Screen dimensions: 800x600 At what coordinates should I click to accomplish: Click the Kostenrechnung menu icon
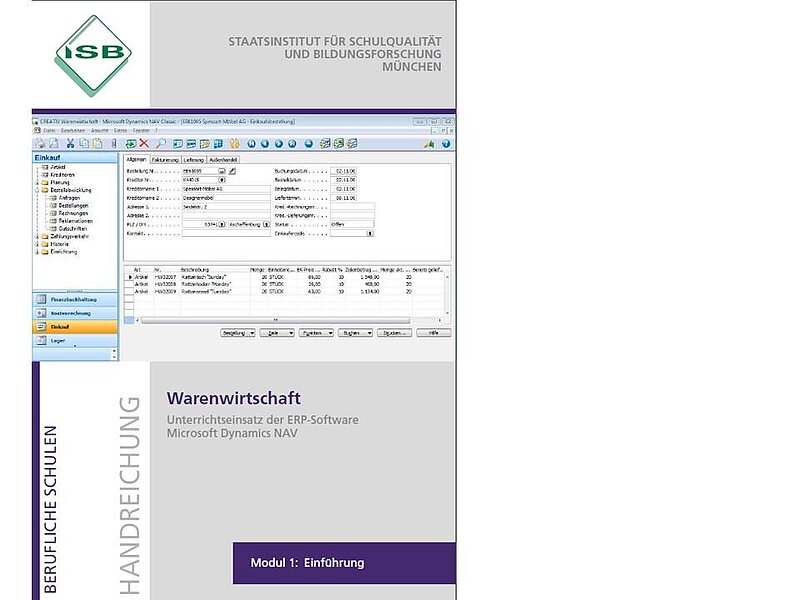(41, 313)
